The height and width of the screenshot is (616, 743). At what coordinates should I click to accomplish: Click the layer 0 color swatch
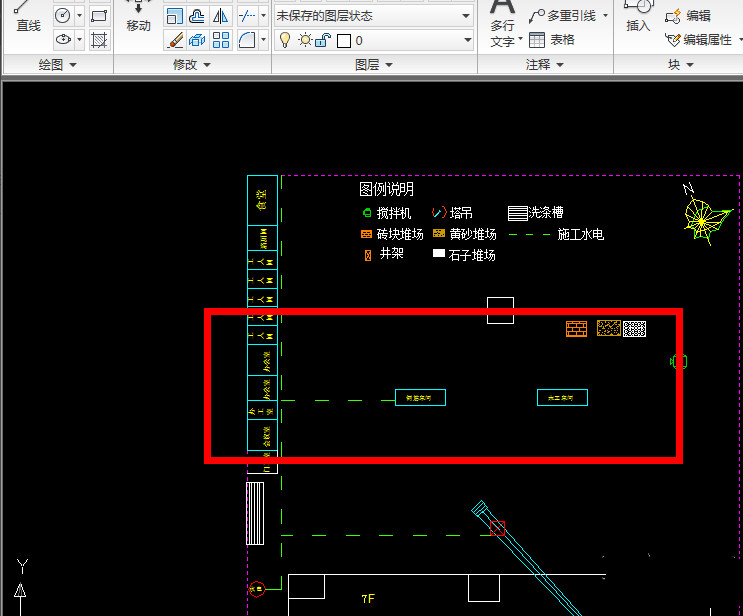click(344, 41)
